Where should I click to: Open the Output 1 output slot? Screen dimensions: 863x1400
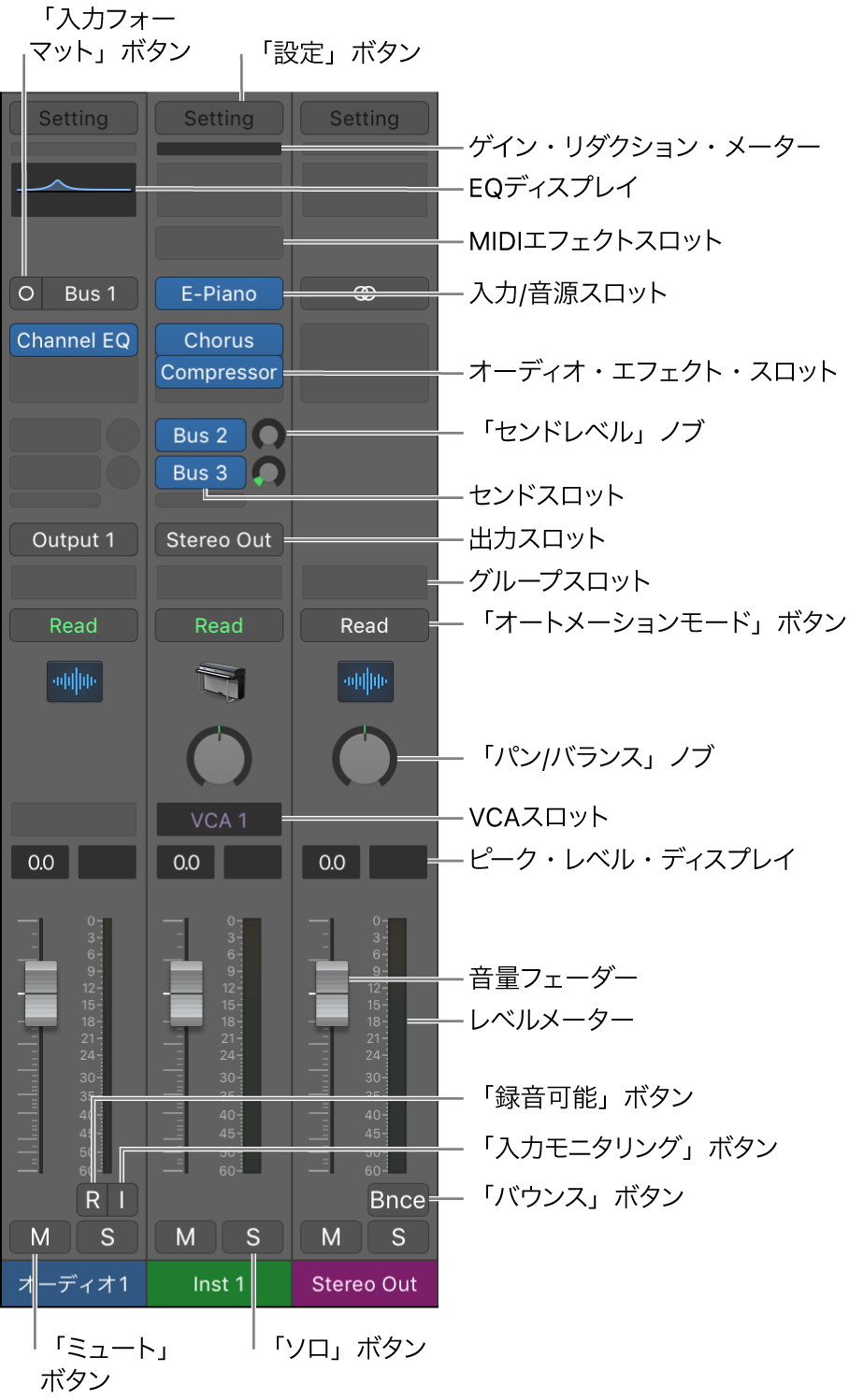(x=74, y=540)
